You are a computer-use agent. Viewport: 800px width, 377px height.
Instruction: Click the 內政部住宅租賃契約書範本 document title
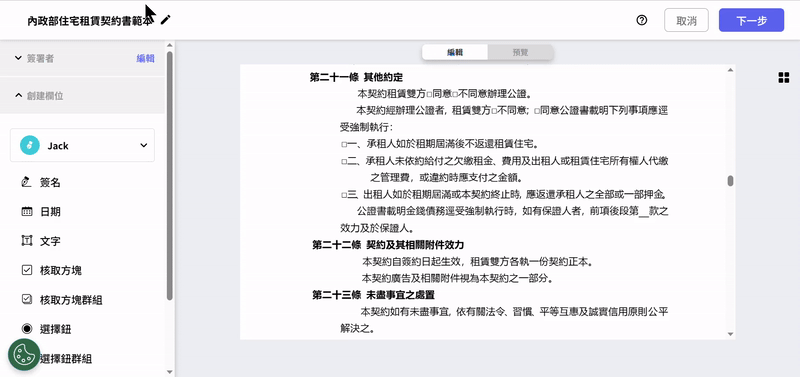[91, 20]
